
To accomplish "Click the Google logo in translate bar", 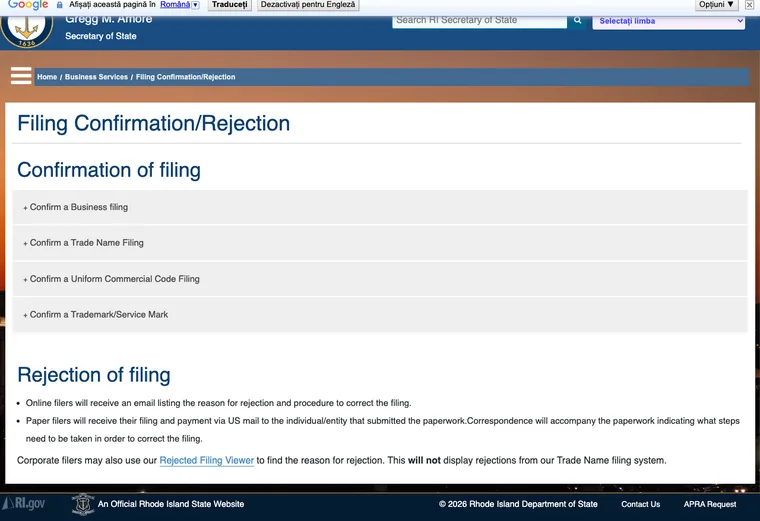I will [28, 4].
